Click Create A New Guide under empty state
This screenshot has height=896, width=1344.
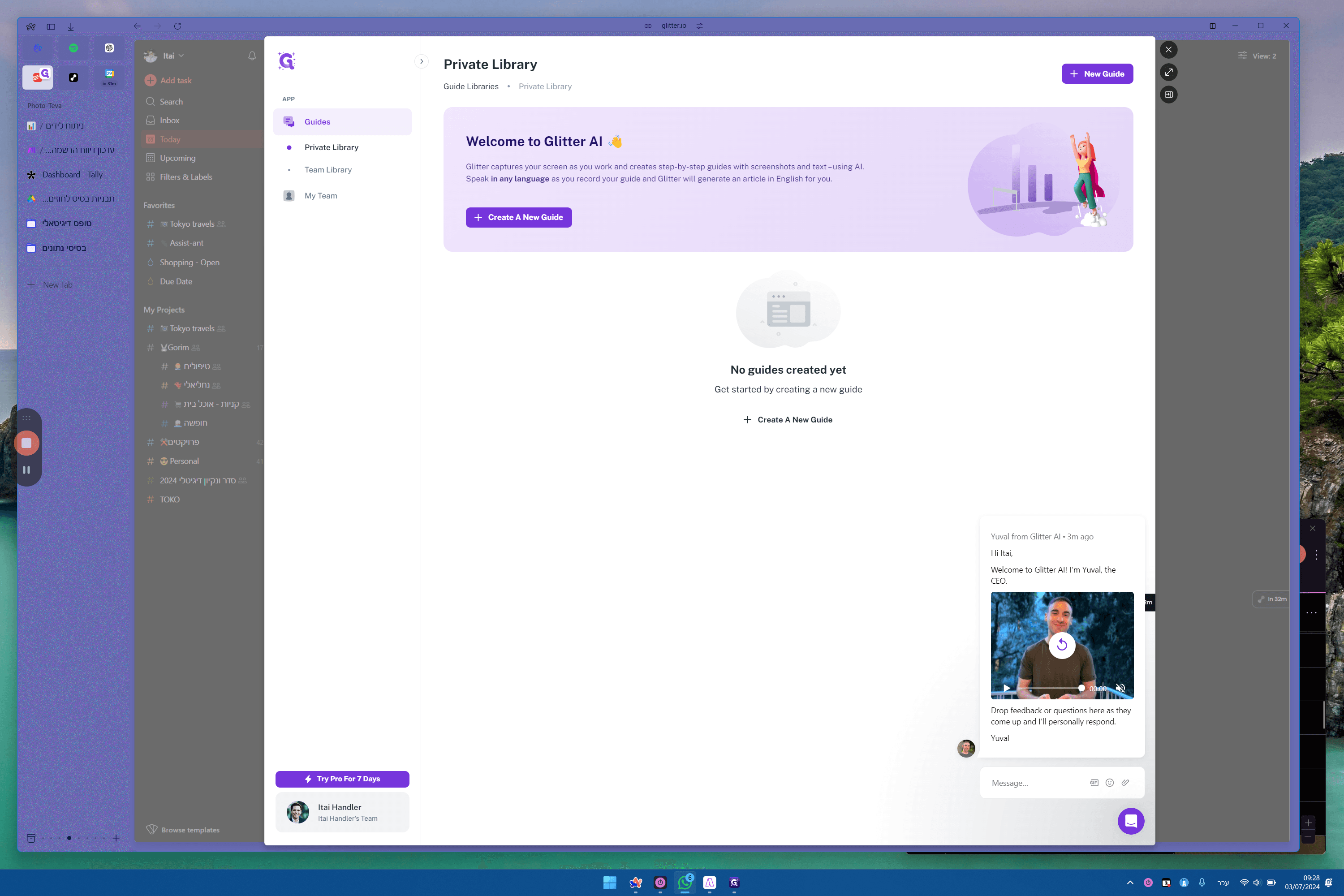click(788, 419)
